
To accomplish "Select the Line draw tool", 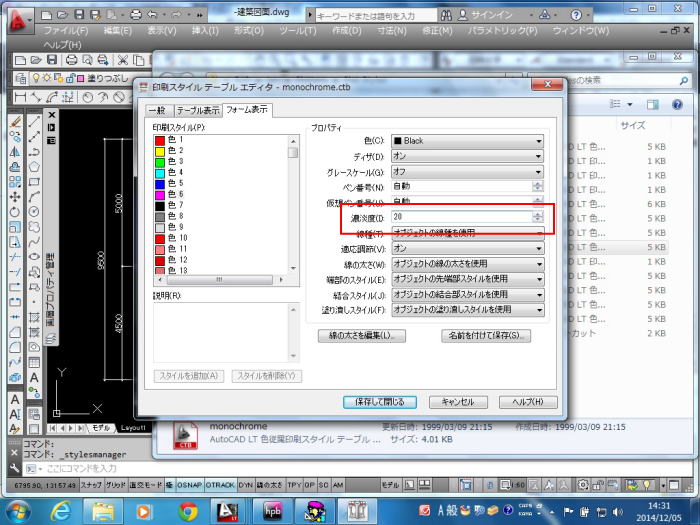I will point(34,121).
